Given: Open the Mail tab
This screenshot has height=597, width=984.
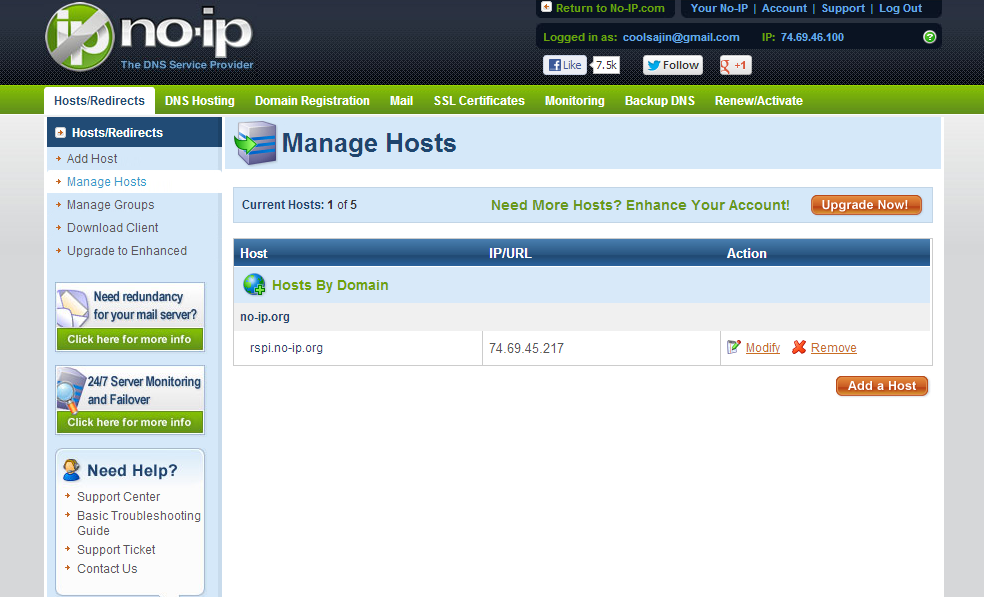Looking at the screenshot, I should 401,100.
